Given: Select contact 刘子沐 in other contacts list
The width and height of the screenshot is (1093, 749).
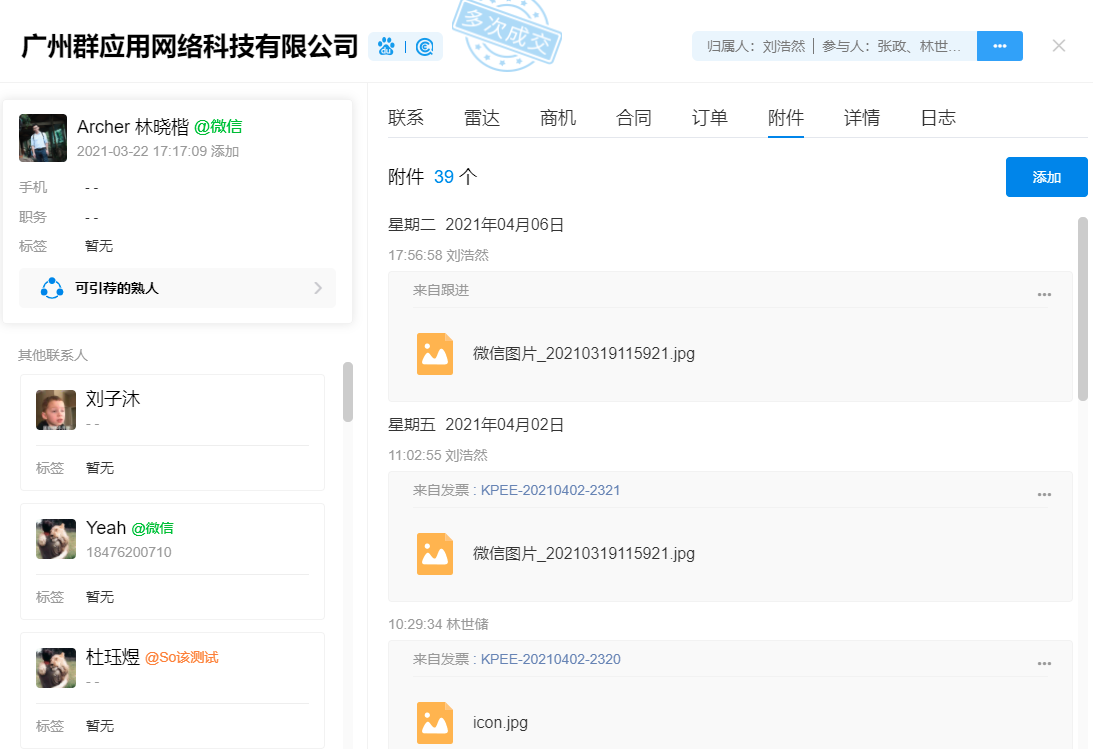Looking at the screenshot, I should [113, 399].
